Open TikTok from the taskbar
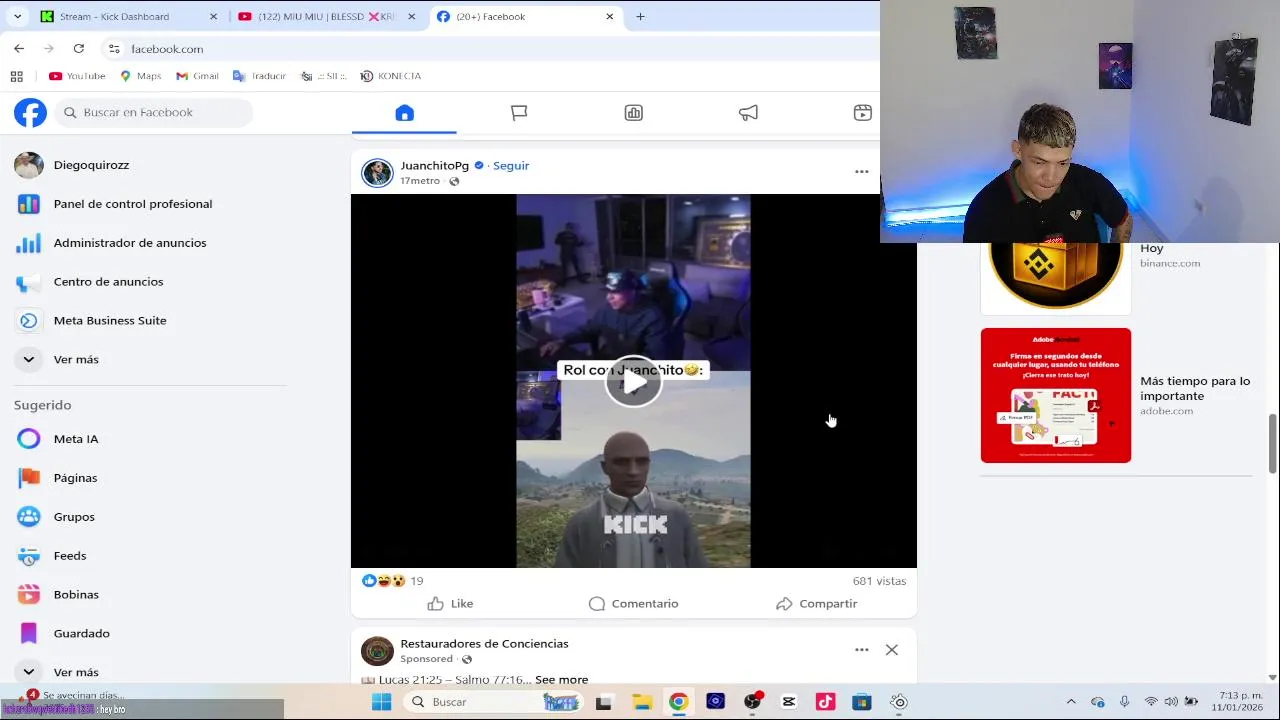The height and width of the screenshot is (720, 1280). click(825, 702)
